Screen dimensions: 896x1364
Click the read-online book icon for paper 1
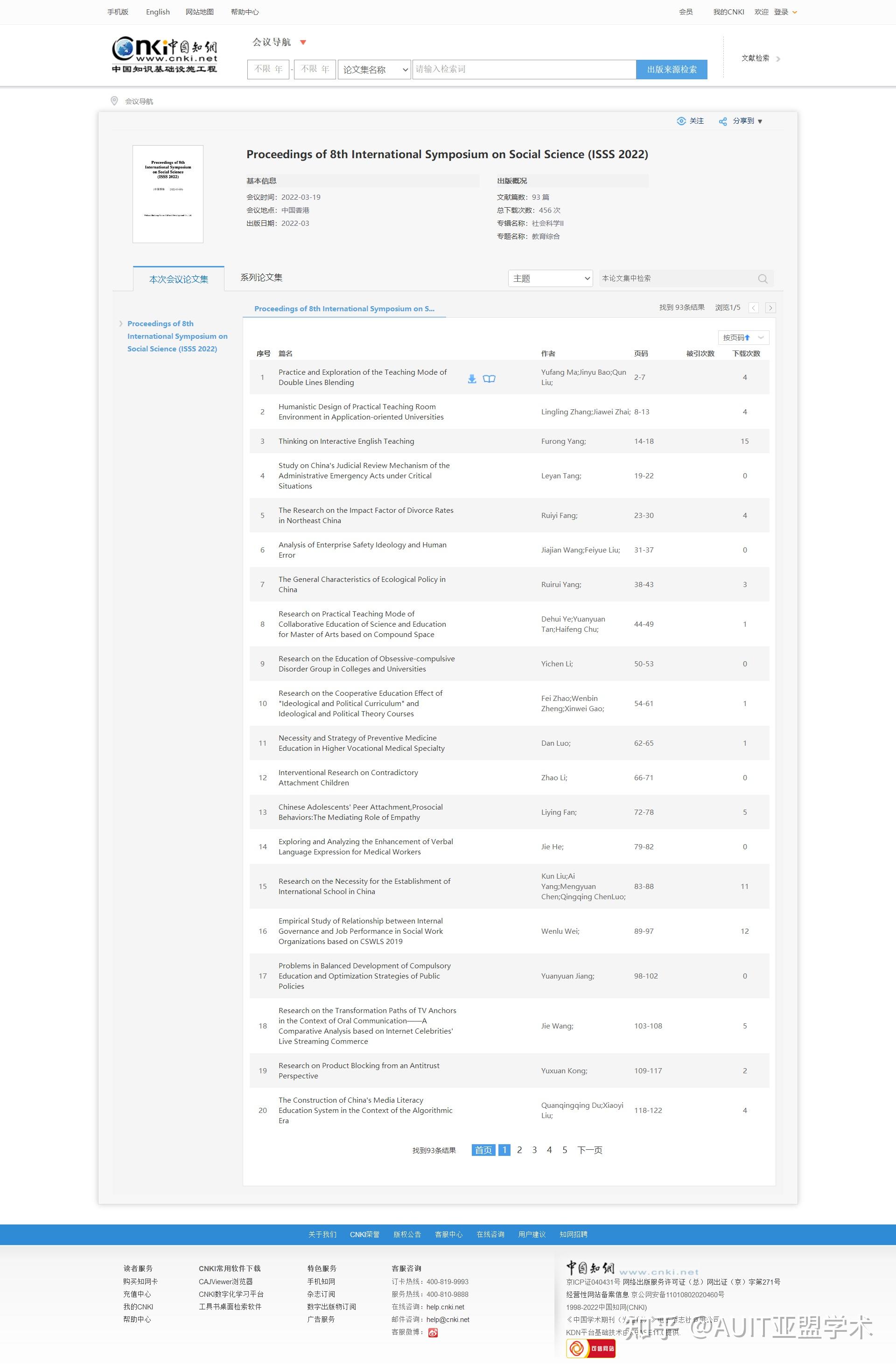coord(489,379)
